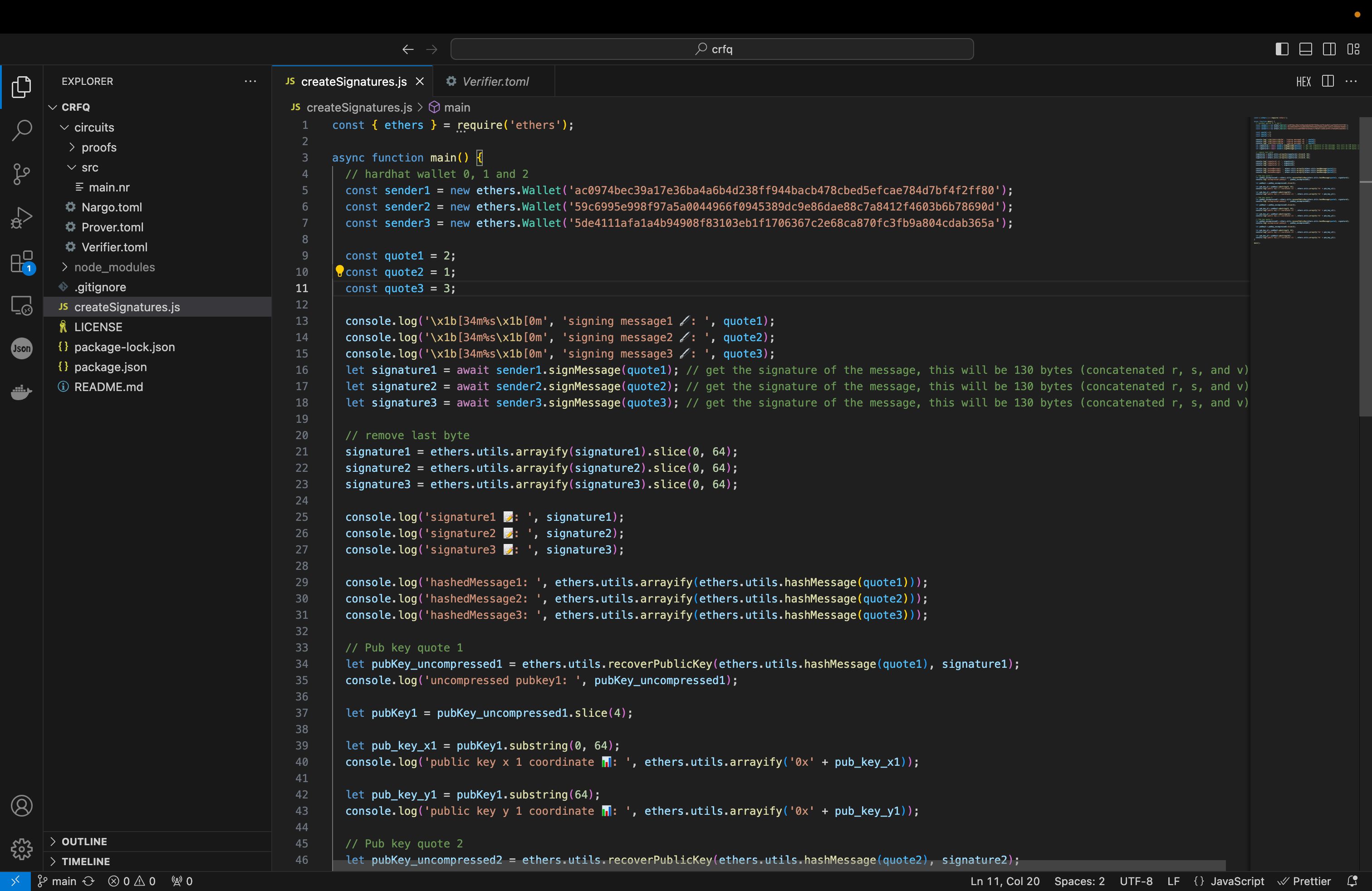1372x891 pixels.
Task: Open README.md file
Action: (x=157, y=387)
